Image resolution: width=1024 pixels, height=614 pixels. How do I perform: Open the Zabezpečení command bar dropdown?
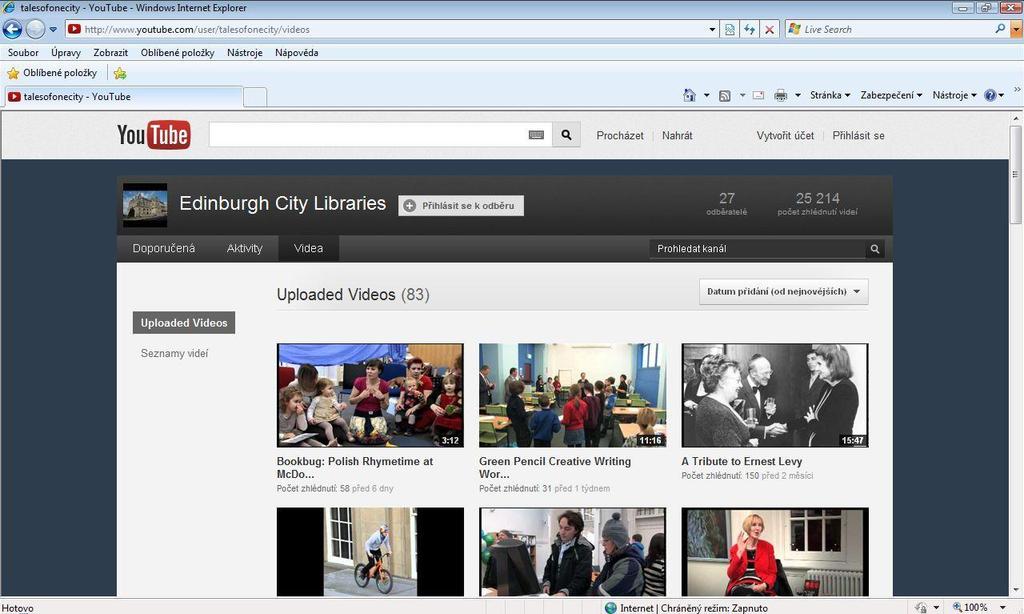[x=891, y=95]
